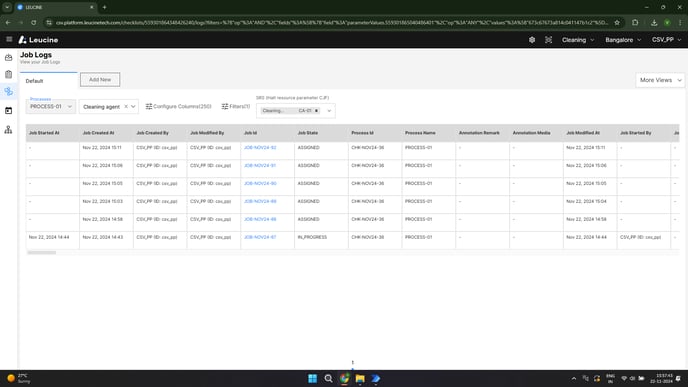Open File Explorer from the taskbar
Viewport: 688px width, 387px height.
(x=360, y=379)
